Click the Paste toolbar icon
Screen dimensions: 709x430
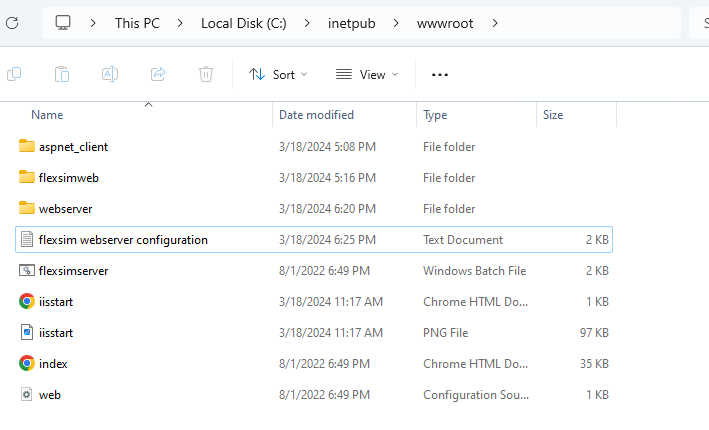coord(62,74)
